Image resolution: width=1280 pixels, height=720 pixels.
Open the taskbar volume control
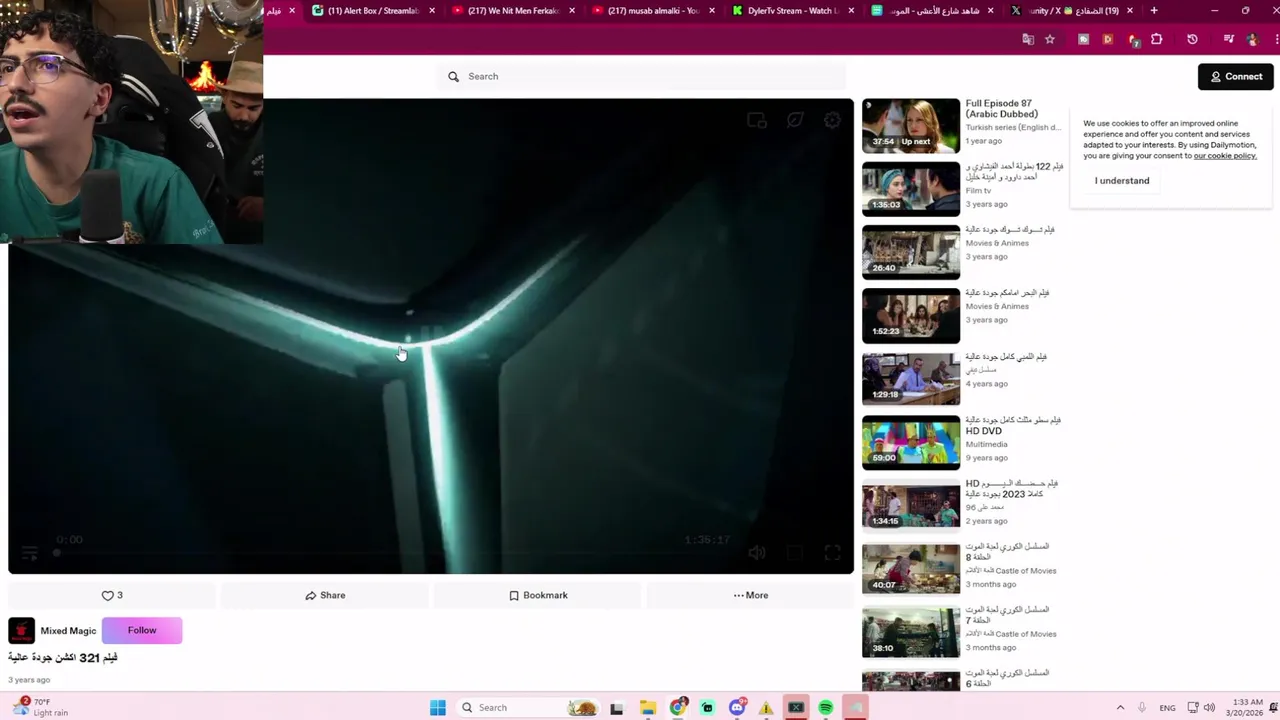(1209, 708)
